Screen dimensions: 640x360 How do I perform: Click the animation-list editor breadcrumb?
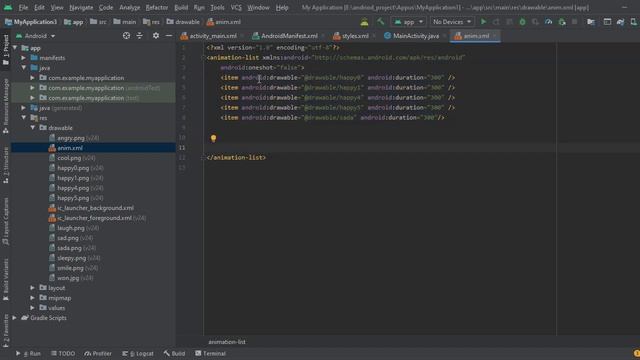(227, 342)
